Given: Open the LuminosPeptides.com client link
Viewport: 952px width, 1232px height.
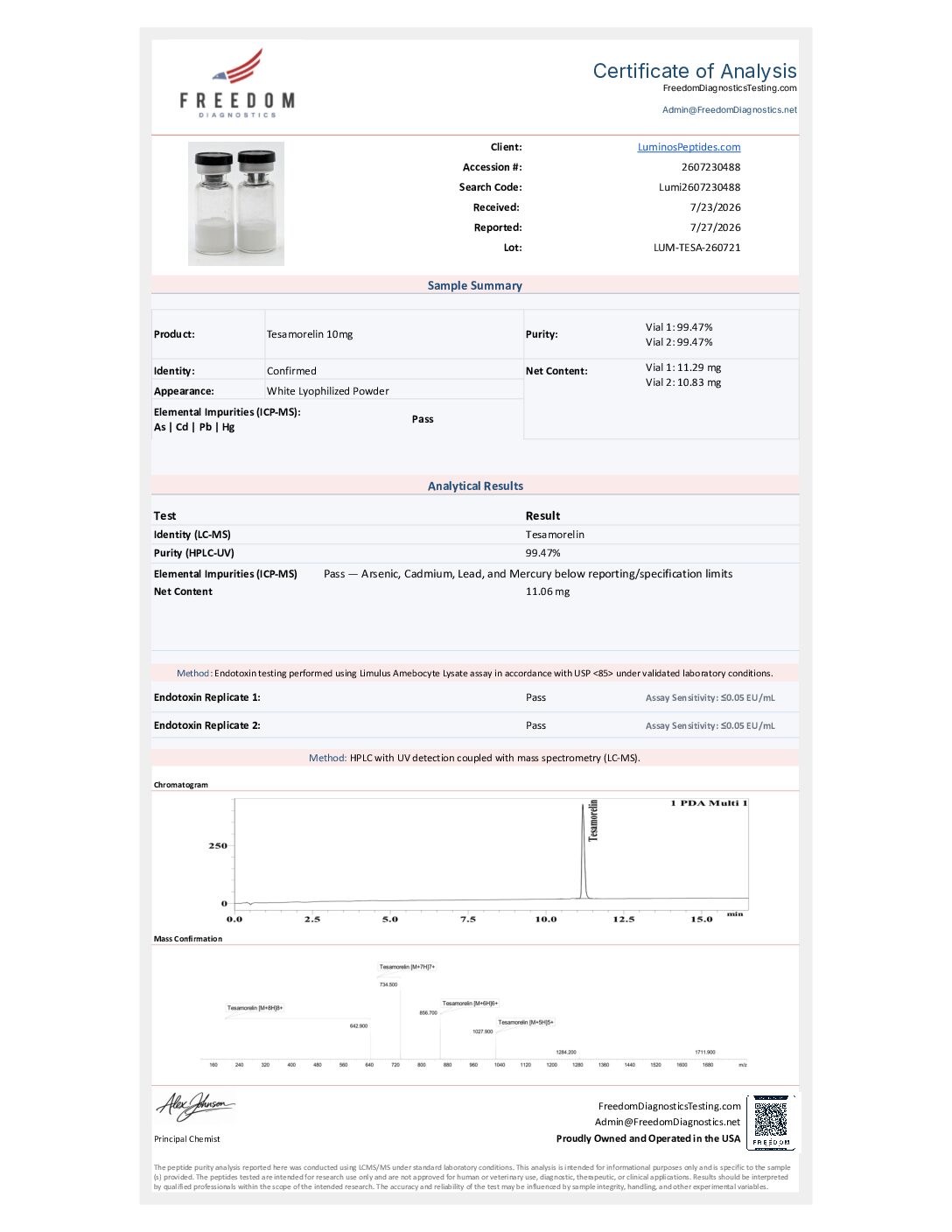Looking at the screenshot, I should (689, 147).
